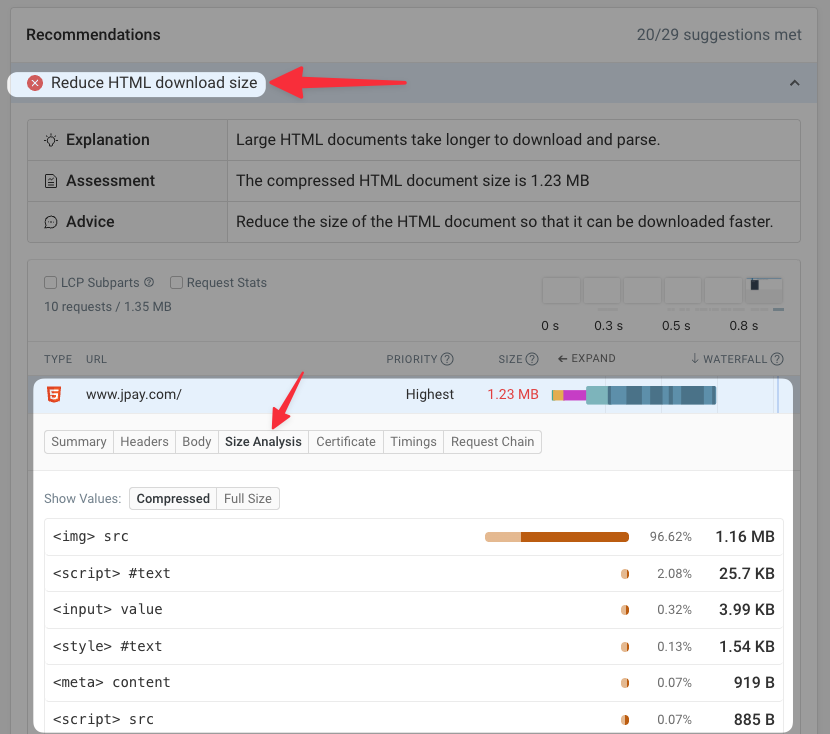Enable the LCP Subparts checkbox
Screen dimensions: 830x734
click(x=50, y=283)
